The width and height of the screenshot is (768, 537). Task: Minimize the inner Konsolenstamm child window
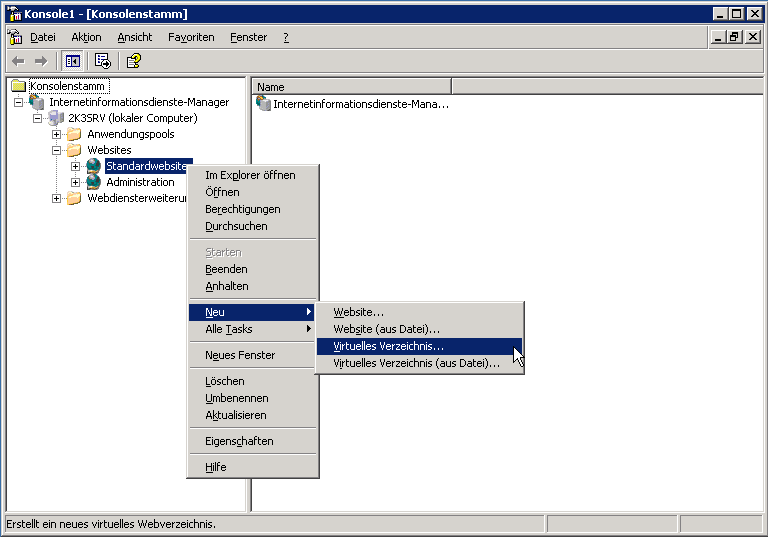pos(718,37)
